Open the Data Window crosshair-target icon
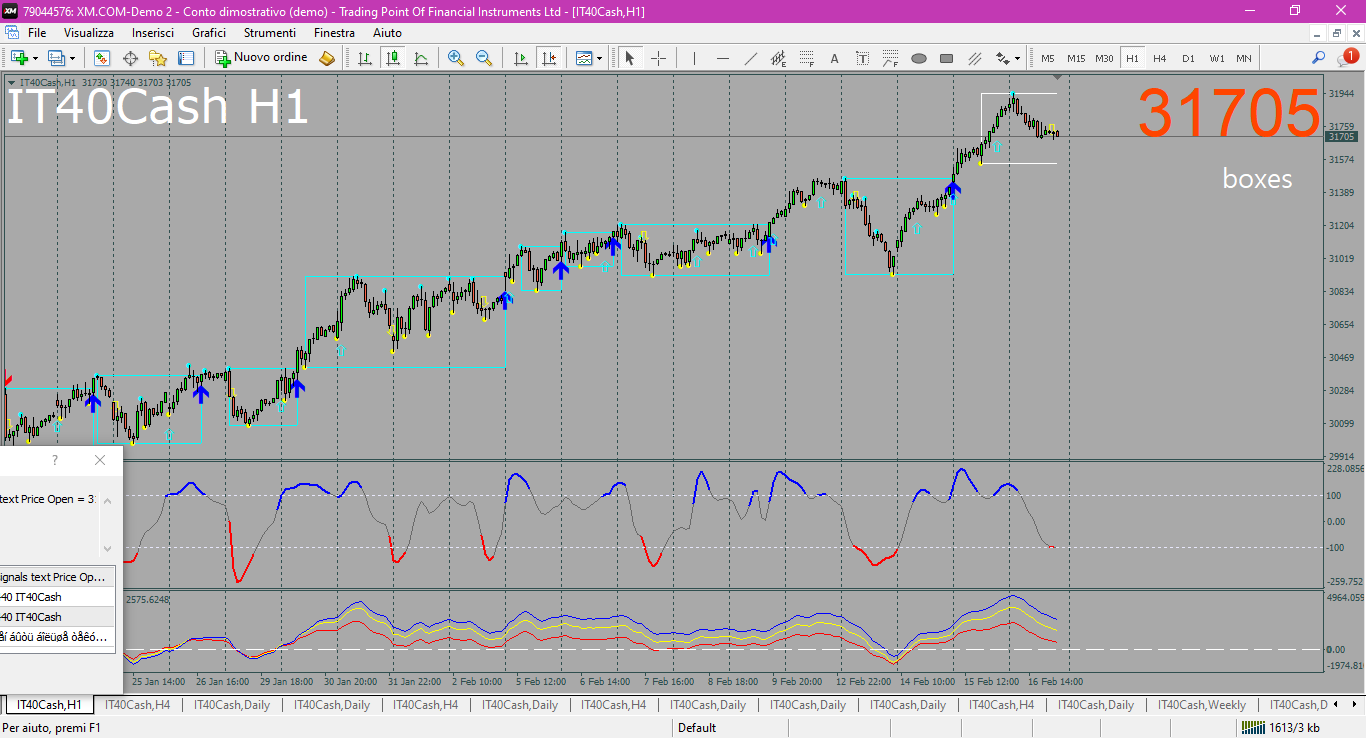 130,58
